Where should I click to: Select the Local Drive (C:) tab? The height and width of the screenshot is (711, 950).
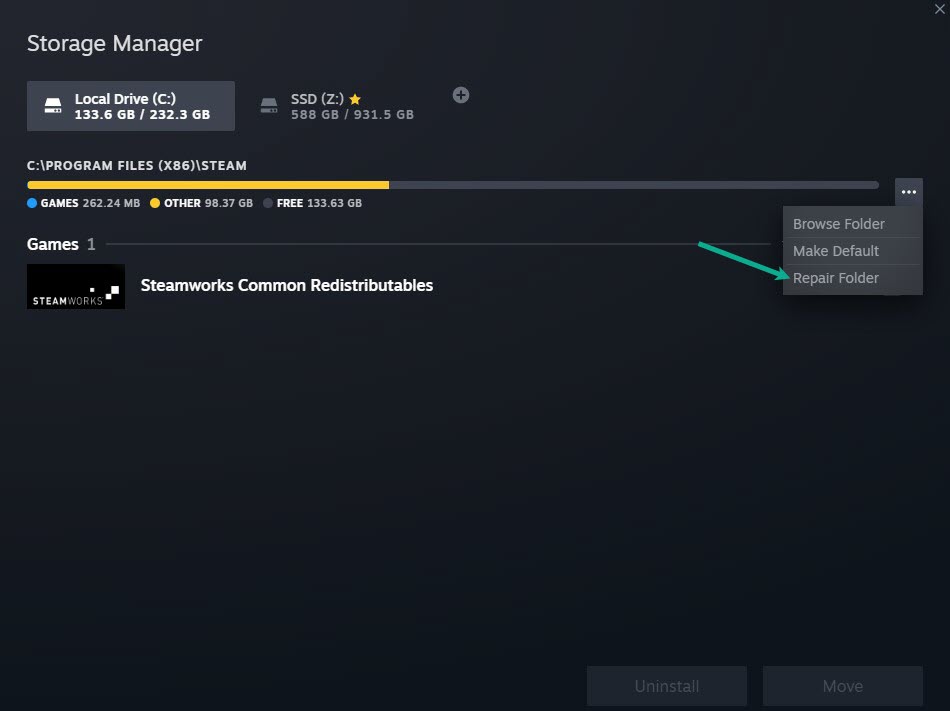[131, 106]
